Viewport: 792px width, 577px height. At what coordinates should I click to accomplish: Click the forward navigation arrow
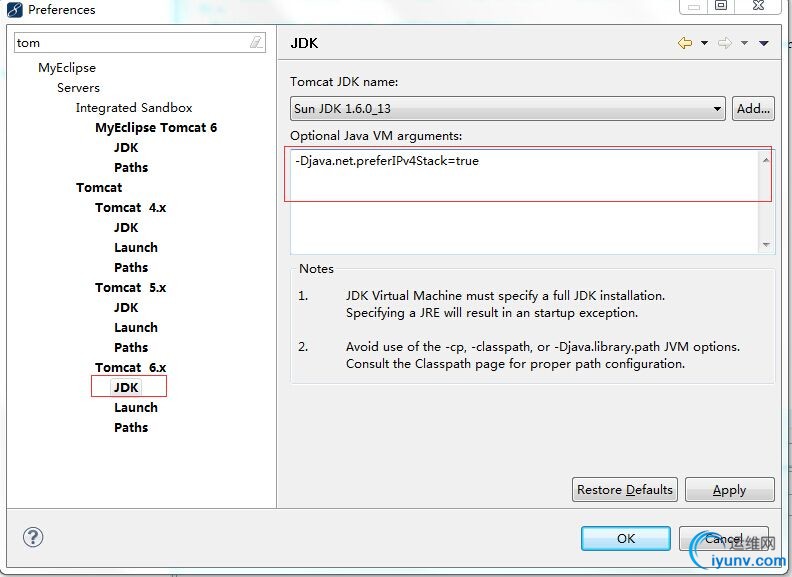point(725,43)
